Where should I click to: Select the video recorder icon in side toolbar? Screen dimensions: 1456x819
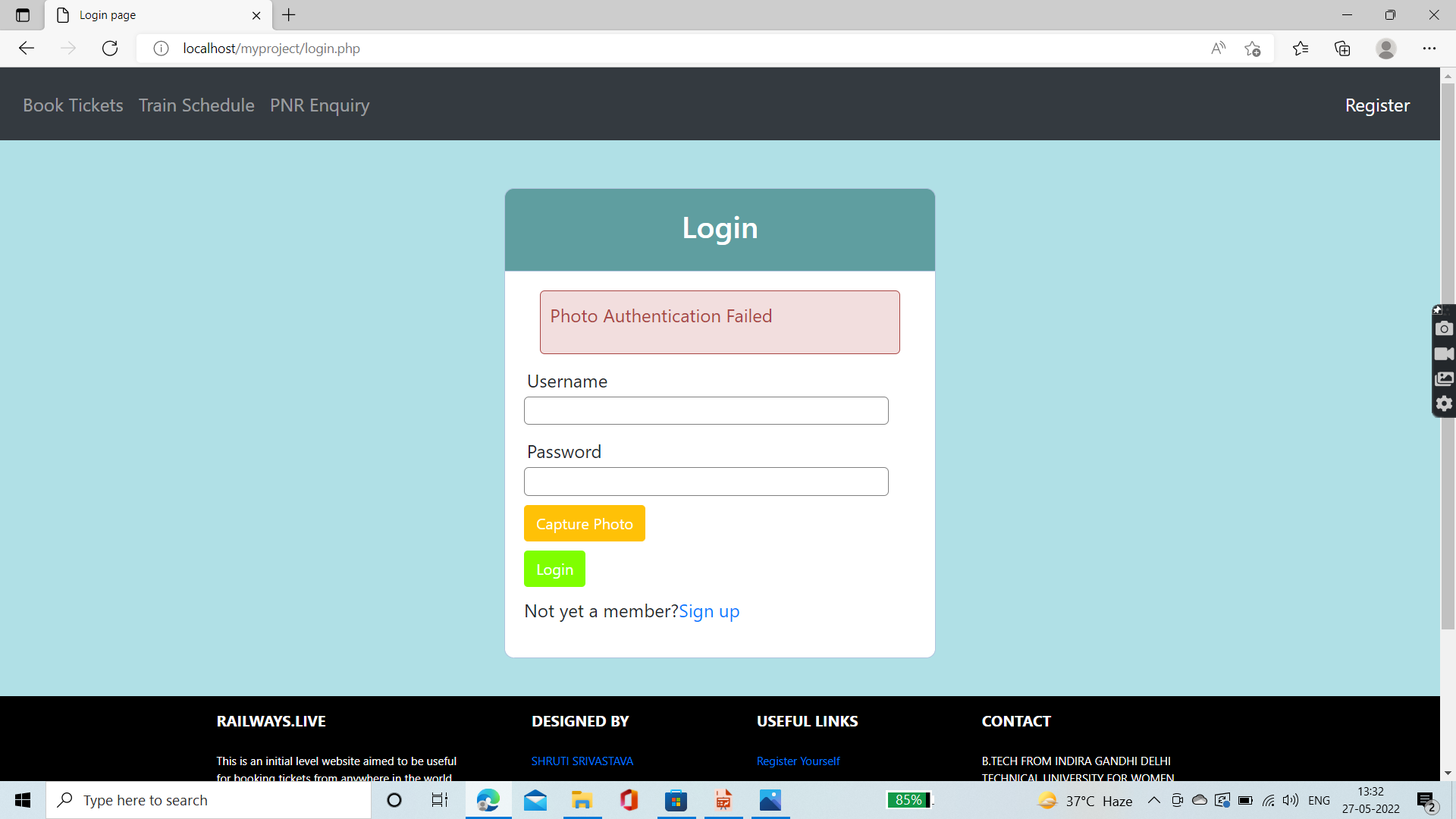1444,353
